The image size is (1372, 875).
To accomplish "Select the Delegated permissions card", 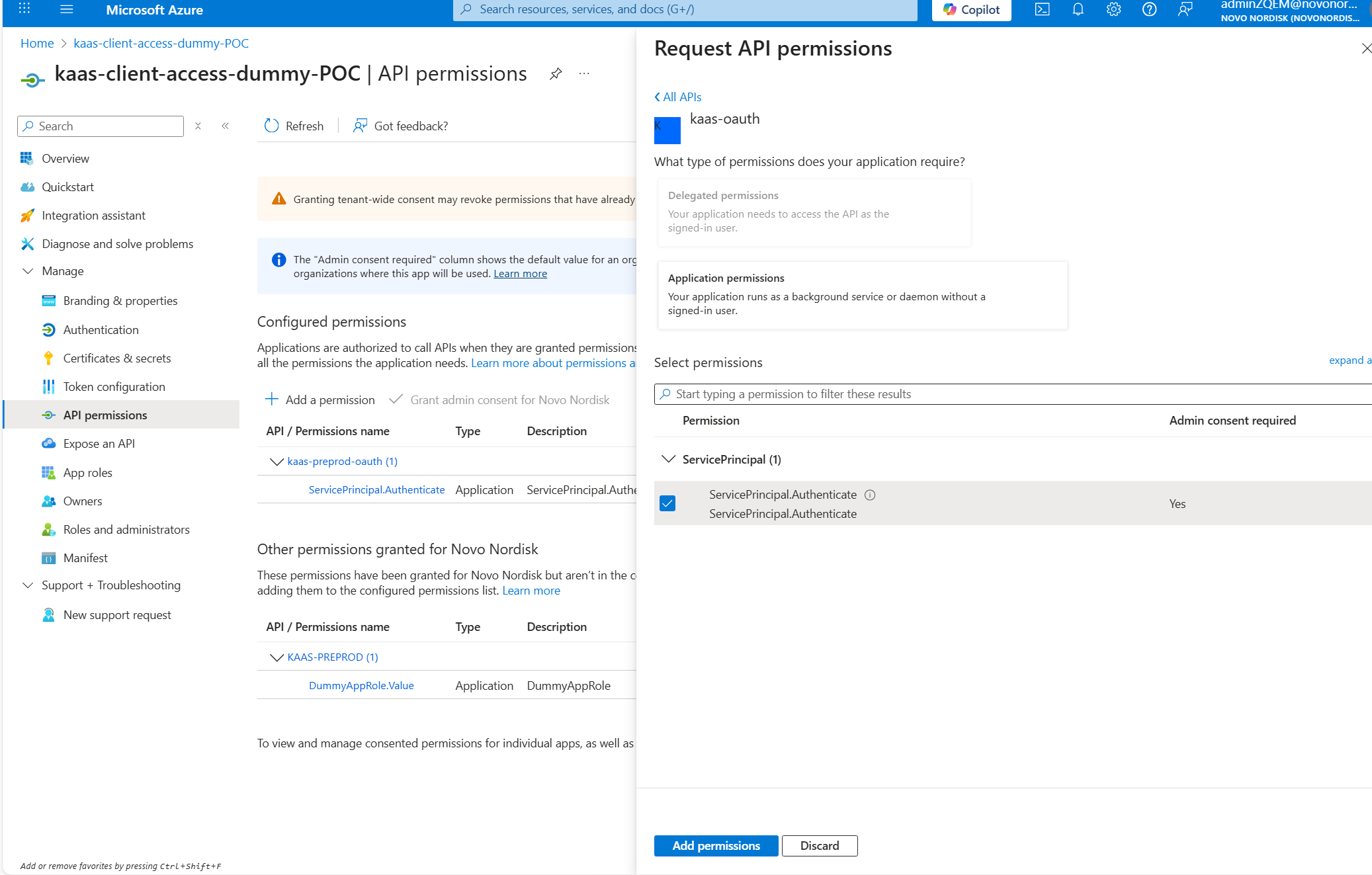I will point(814,212).
